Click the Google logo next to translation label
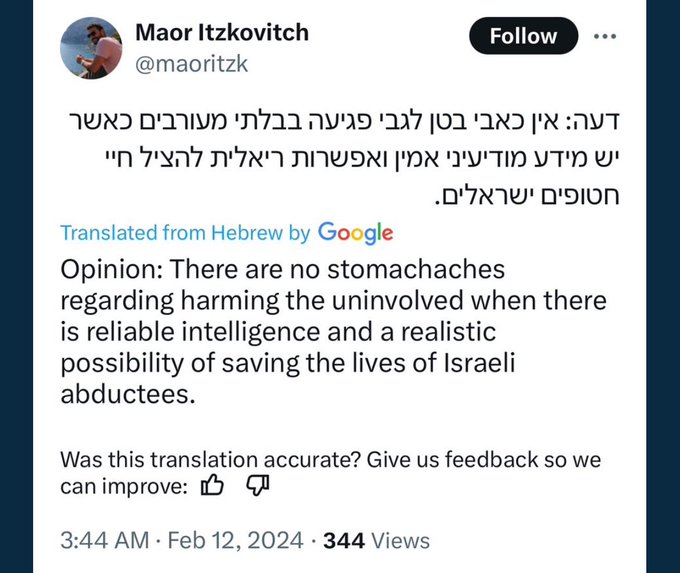The height and width of the screenshot is (573, 680). pyautogui.click(x=355, y=232)
